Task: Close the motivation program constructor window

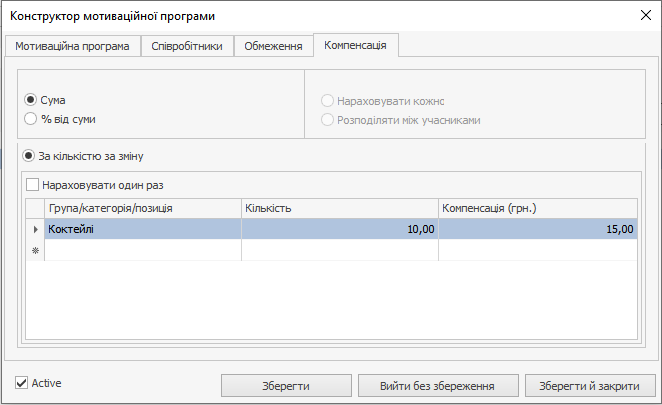Action: 643,16
